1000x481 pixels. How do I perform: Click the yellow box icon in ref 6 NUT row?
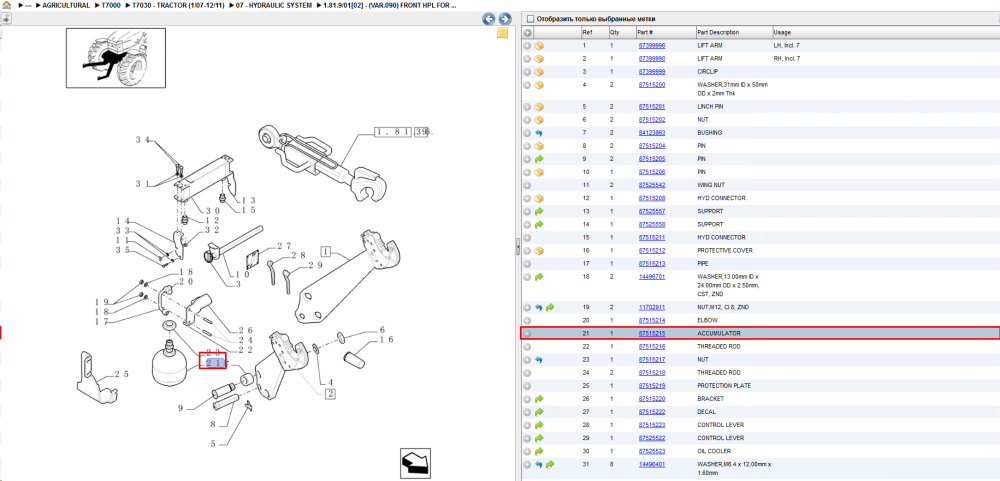[x=539, y=120]
